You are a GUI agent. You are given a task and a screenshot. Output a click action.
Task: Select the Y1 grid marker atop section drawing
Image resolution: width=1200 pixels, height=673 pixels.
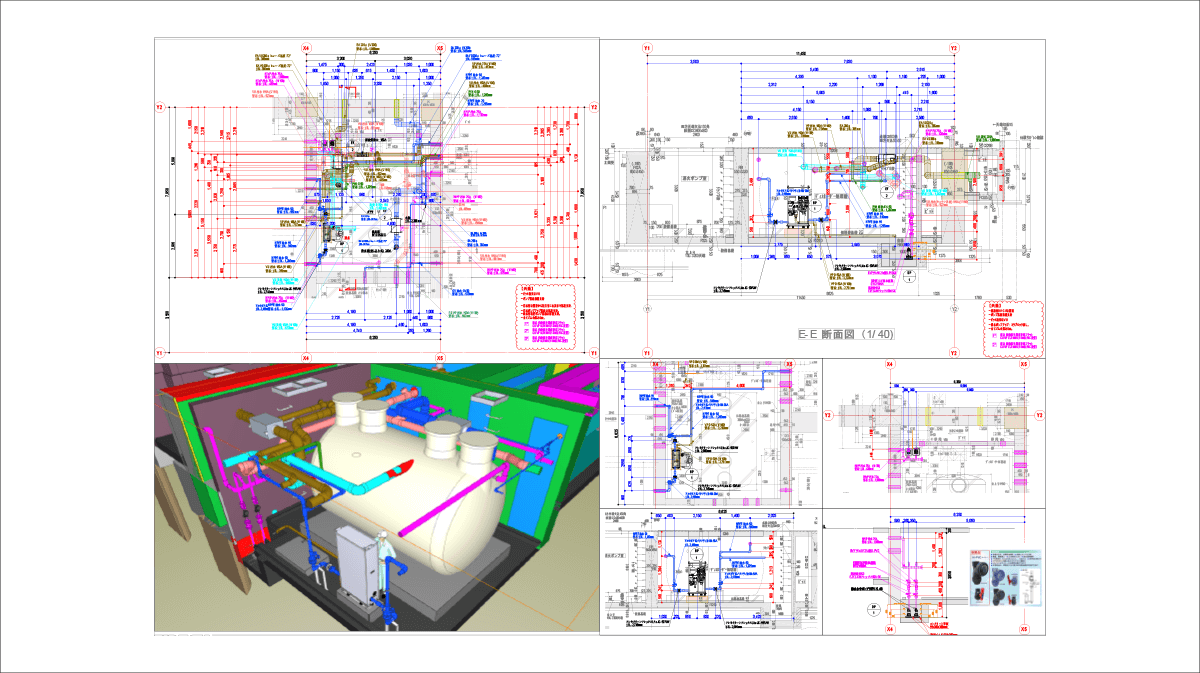coord(648,48)
